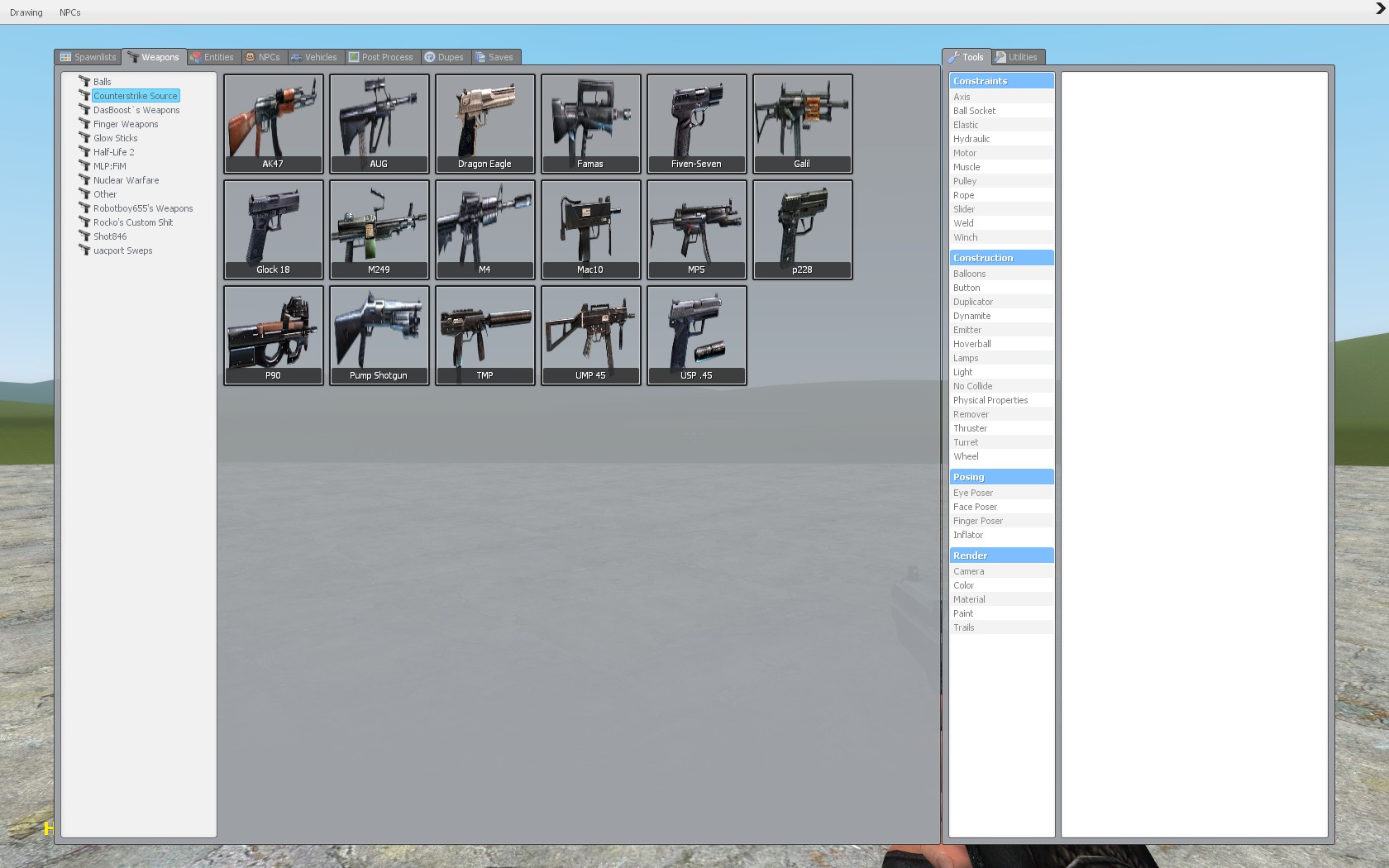Choose the Balloons tool
Screen dimensions: 1389x868
coord(1001,274)
